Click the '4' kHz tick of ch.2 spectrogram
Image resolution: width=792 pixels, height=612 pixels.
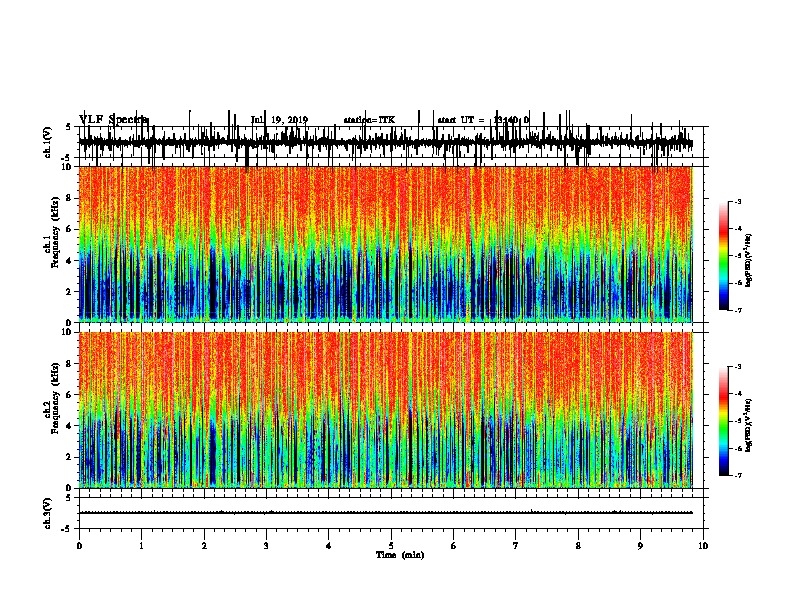70,426
